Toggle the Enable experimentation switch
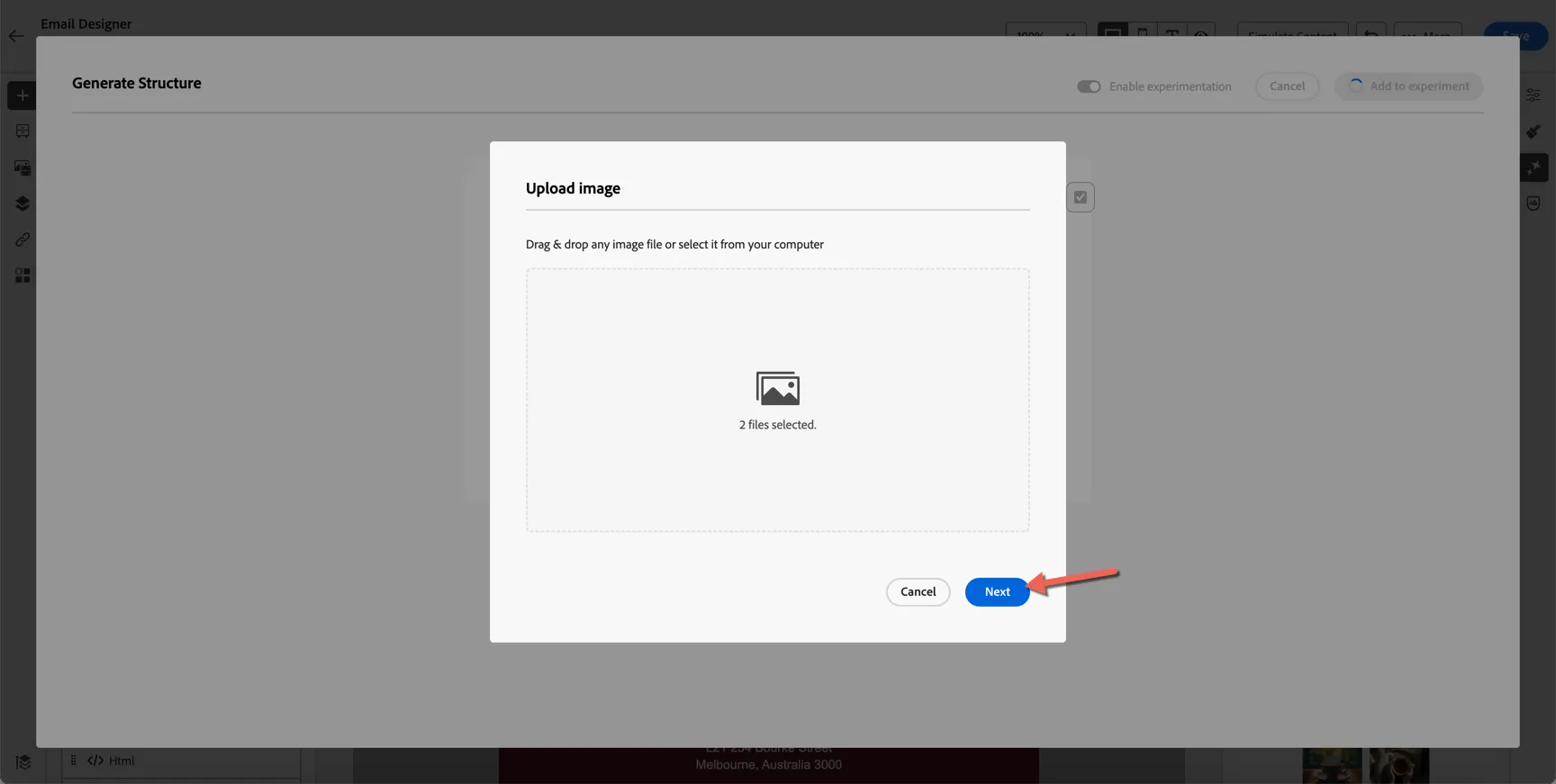This screenshot has width=1556, height=784. (x=1089, y=86)
